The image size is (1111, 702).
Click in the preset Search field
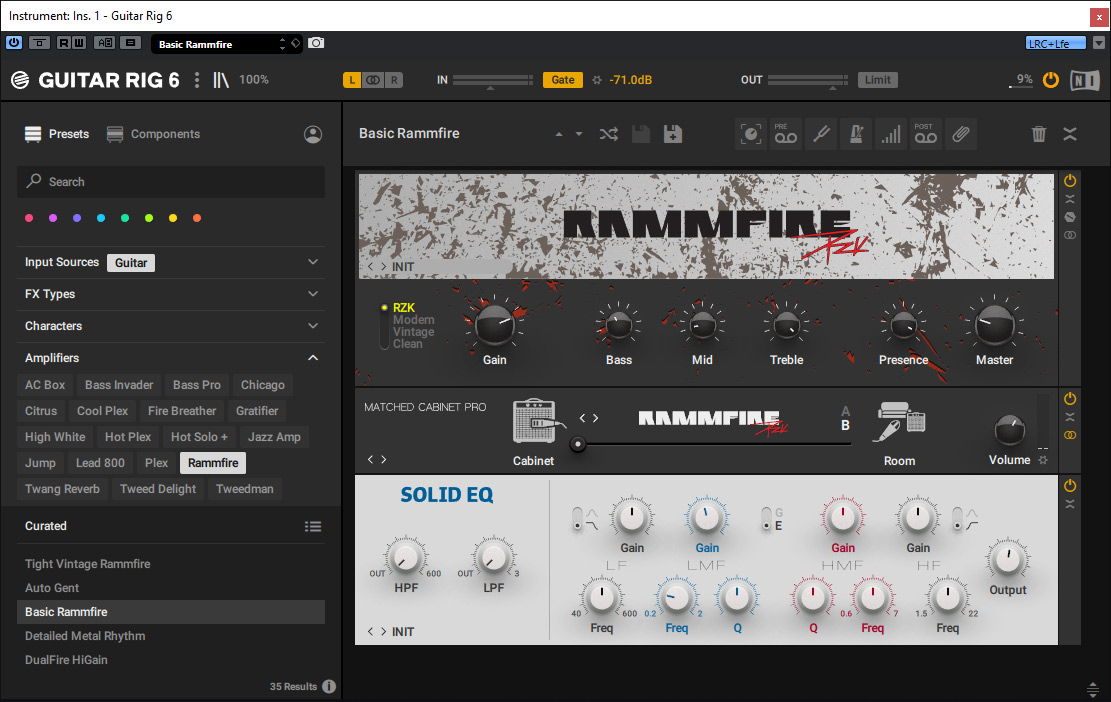click(x=170, y=182)
